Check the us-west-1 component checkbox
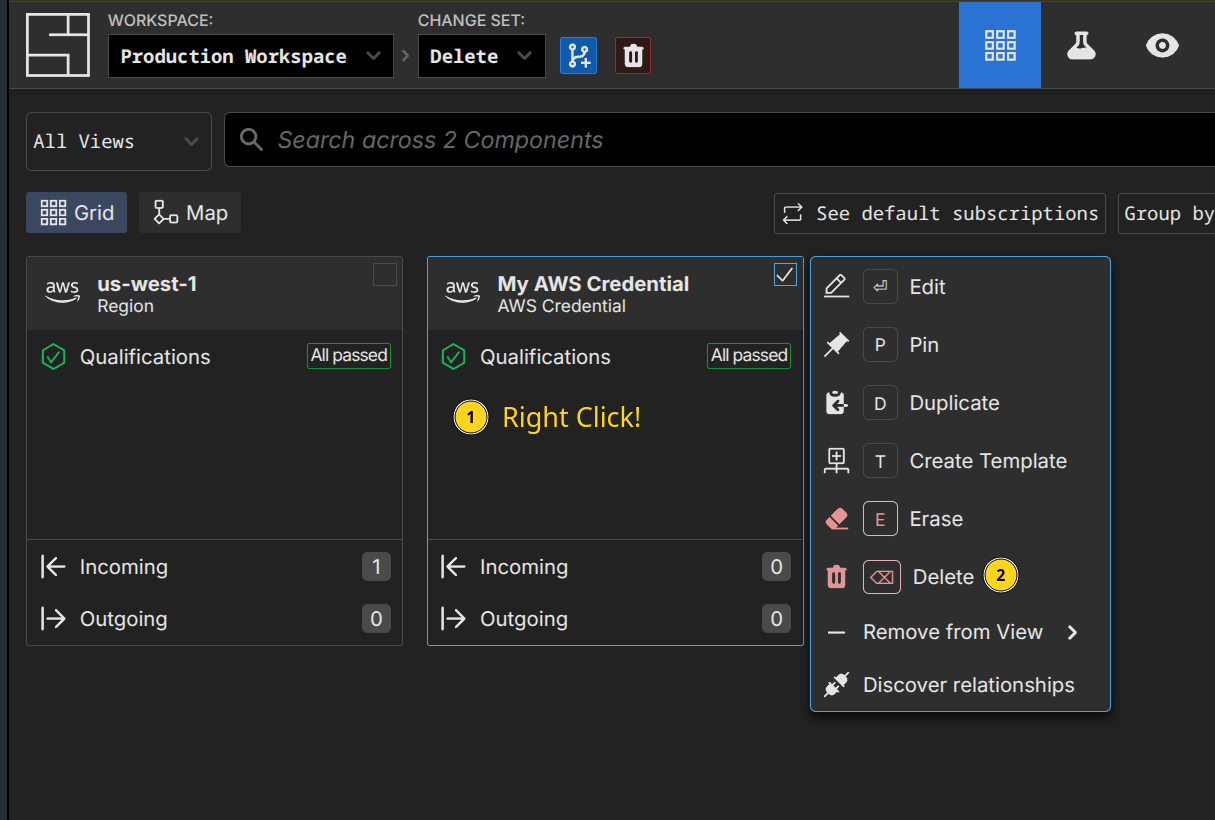The height and width of the screenshot is (820, 1215). pos(385,275)
